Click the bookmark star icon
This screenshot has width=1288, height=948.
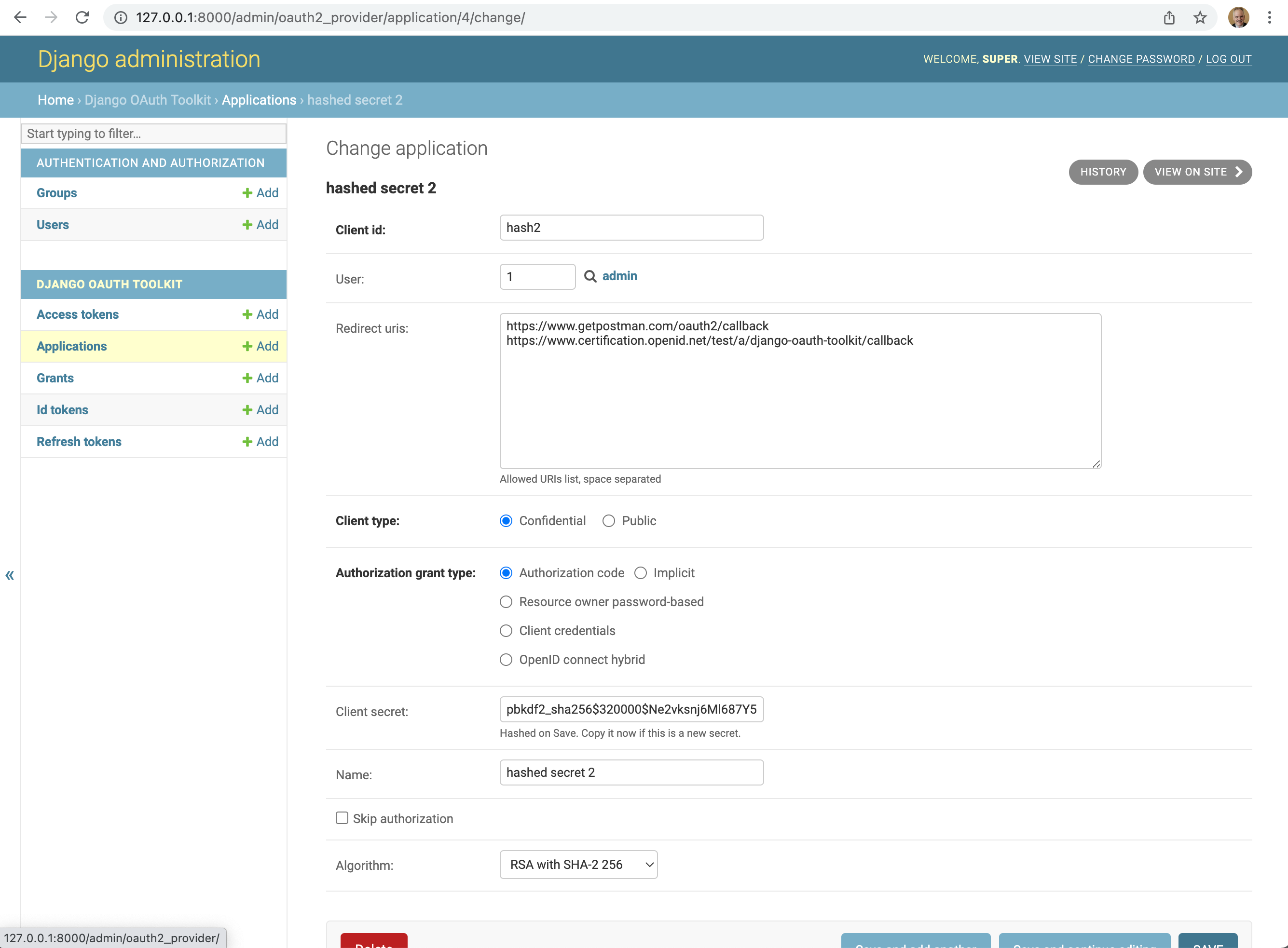click(1200, 17)
